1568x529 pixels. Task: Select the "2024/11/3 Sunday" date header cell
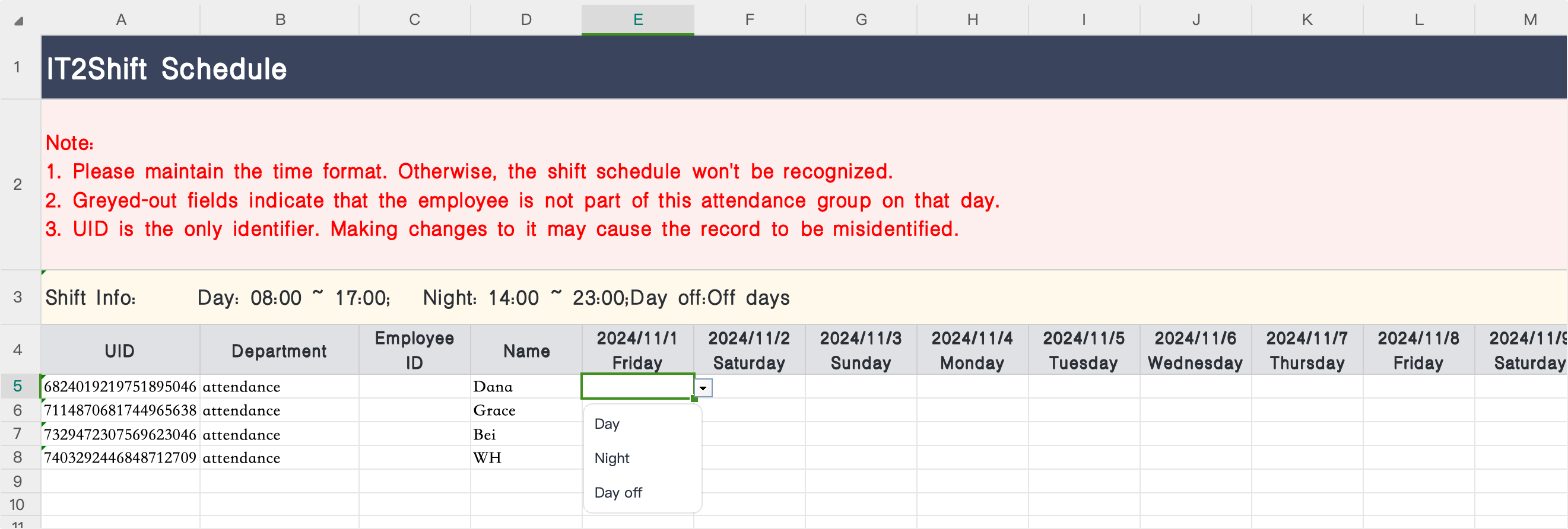tap(860, 350)
